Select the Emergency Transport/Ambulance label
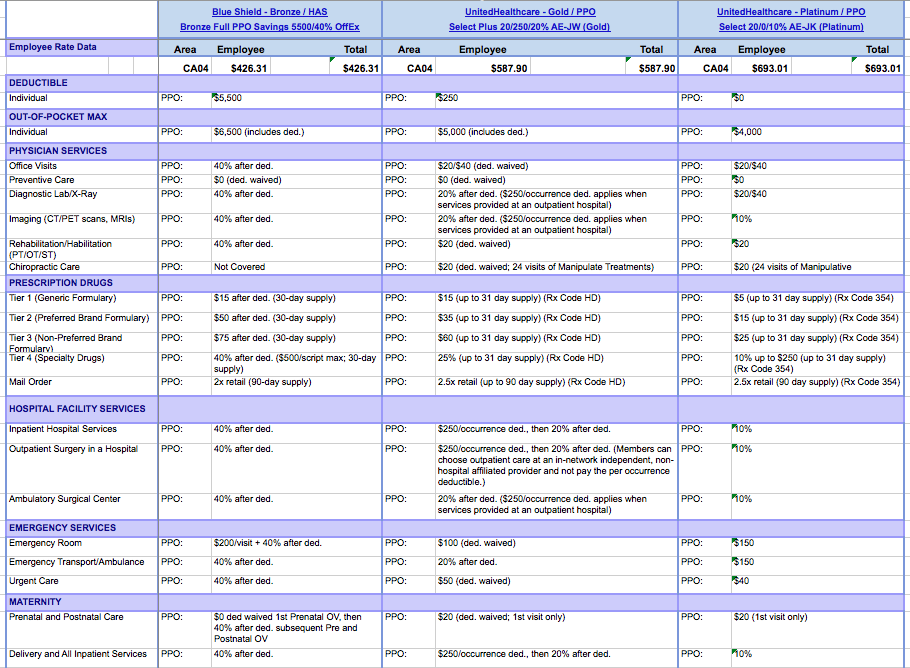This screenshot has height=668, width=910. [x=82, y=566]
